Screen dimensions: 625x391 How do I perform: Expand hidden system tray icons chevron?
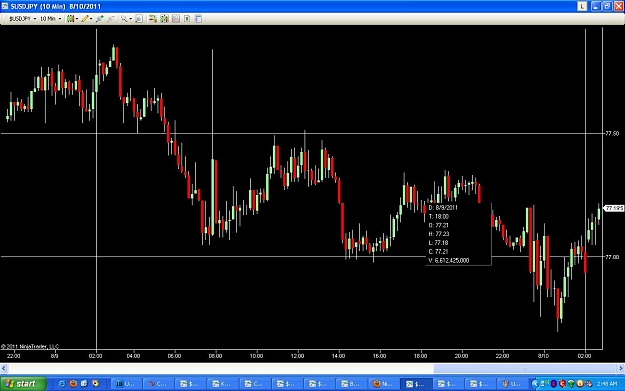coord(535,383)
